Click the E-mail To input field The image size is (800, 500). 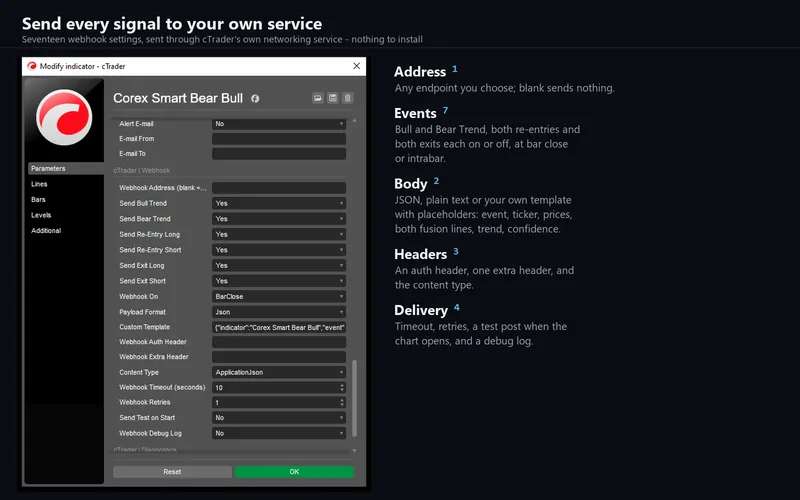tap(279, 154)
